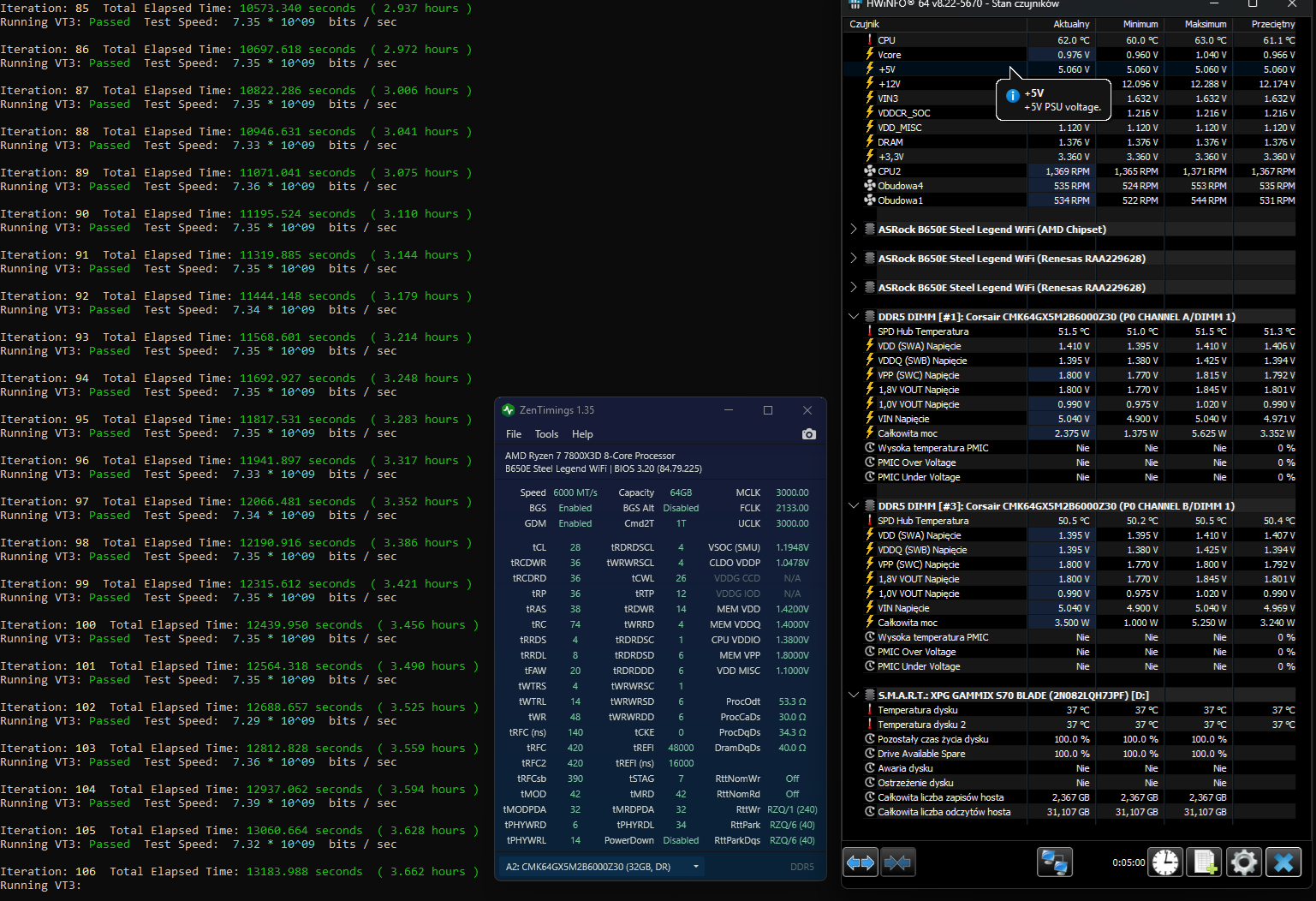This screenshot has width=1316, height=901.
Task: Open the HWiNFO remote connection monitors icon
Action: (x=1054, y=862)
